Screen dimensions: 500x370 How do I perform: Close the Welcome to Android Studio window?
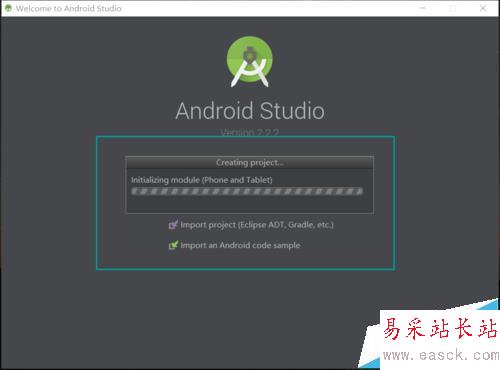[x=483, y=8]
